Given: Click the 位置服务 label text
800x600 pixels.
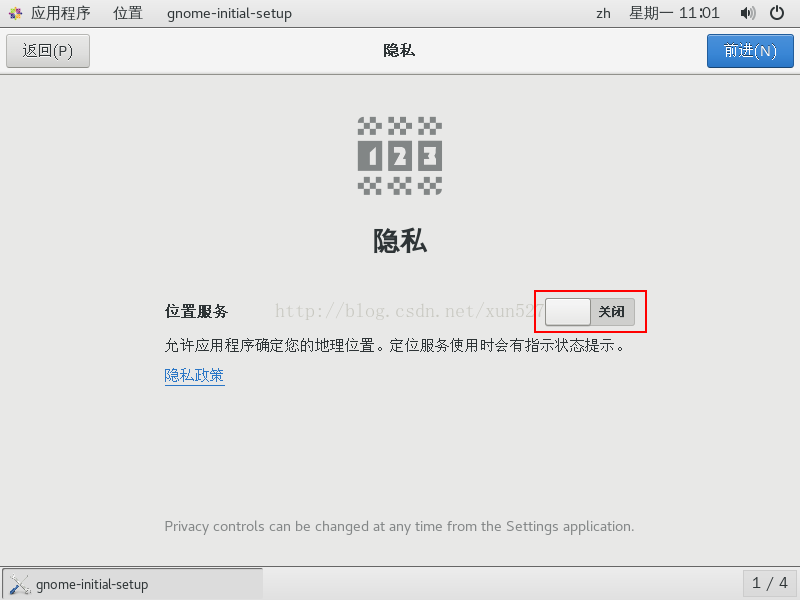Looking at the screenshot, I should pyautogui.click(x=196, y=311).
